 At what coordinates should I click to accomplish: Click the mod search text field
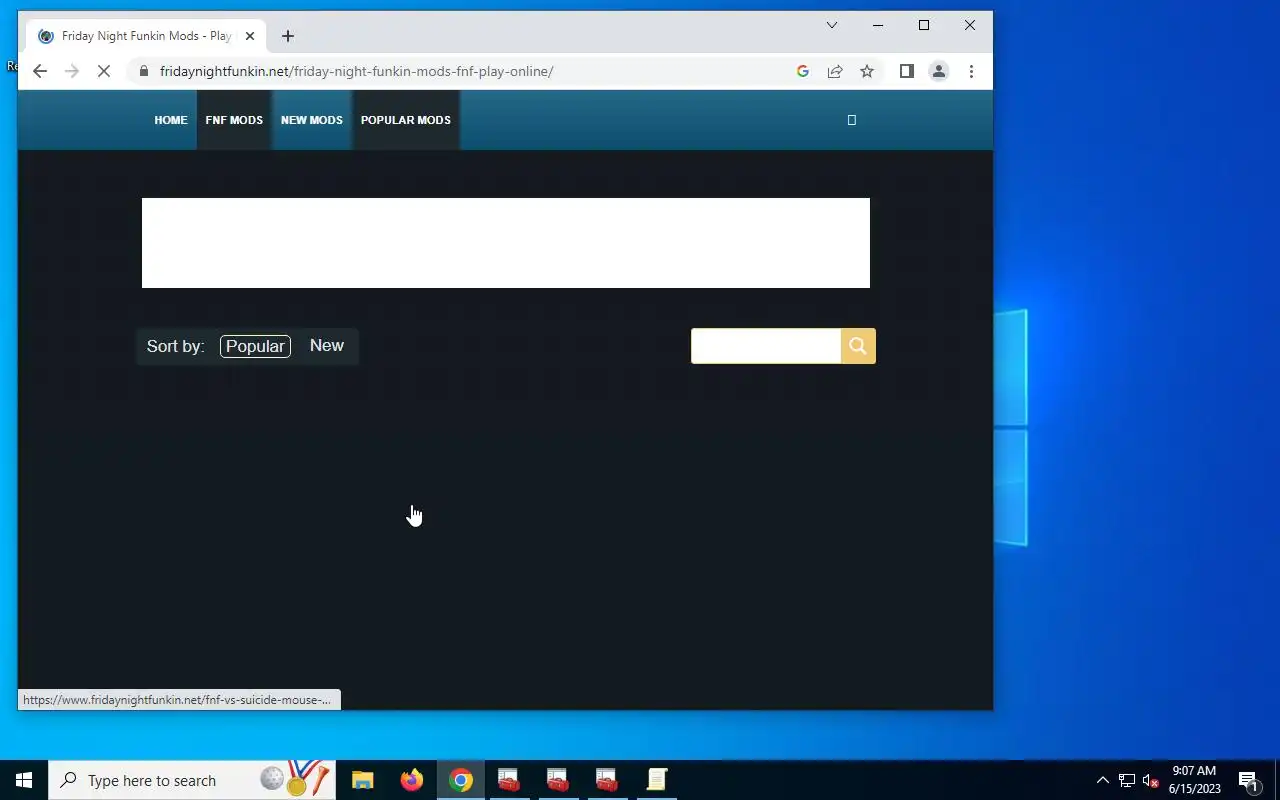[766, 346]
